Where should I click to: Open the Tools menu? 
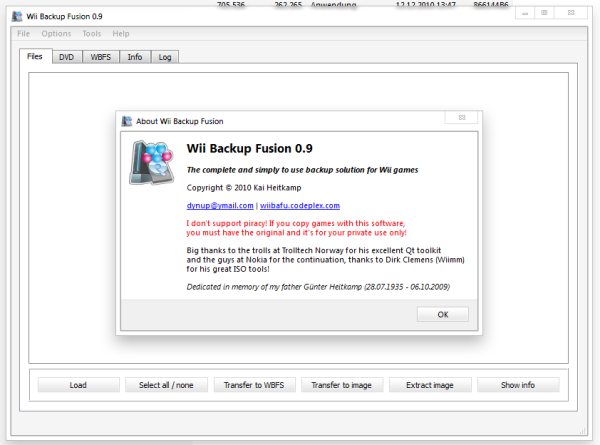click(92, 34)
